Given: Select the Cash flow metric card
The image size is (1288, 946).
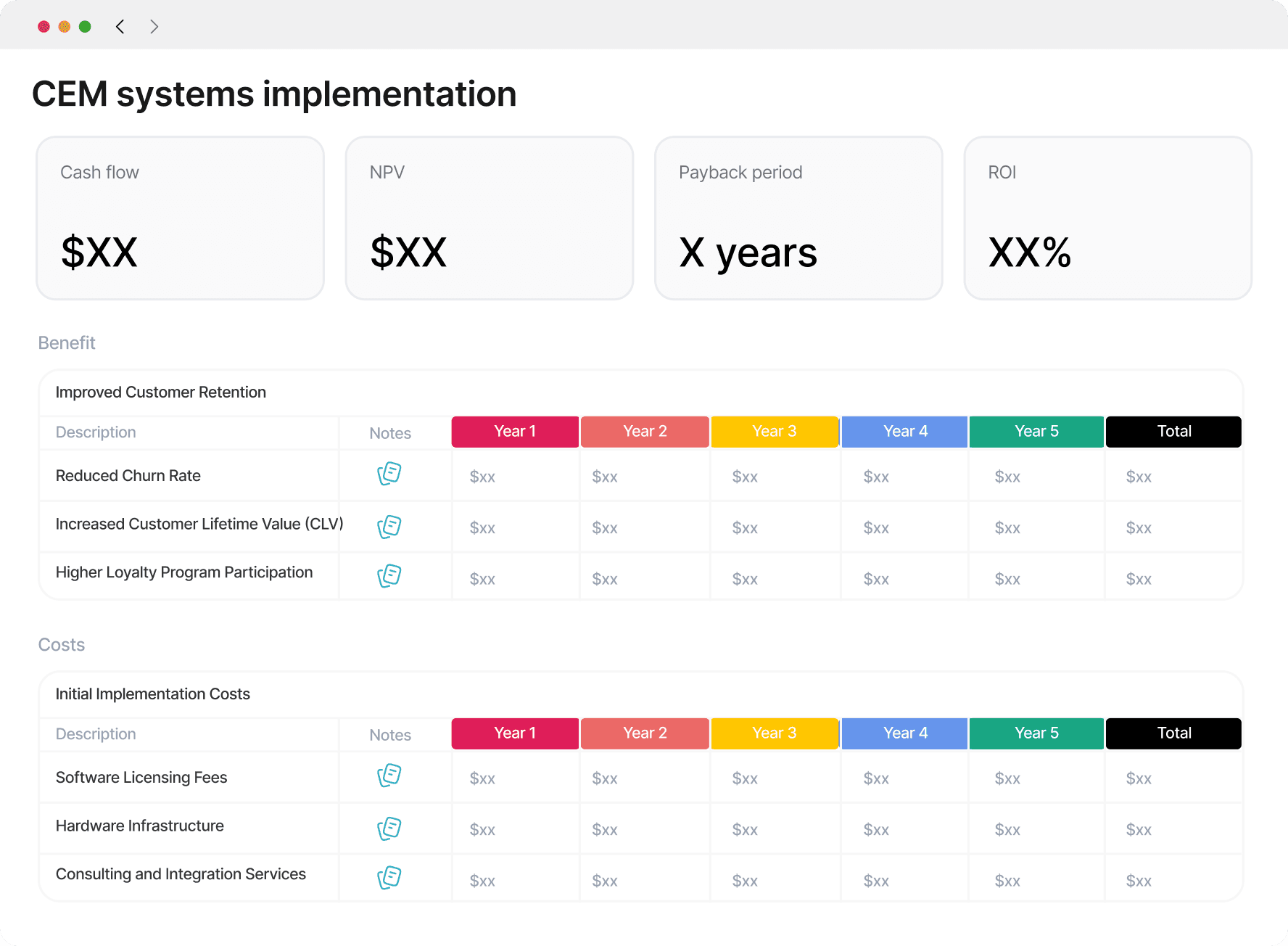Looking at the screenshot, I should (180, 218).
